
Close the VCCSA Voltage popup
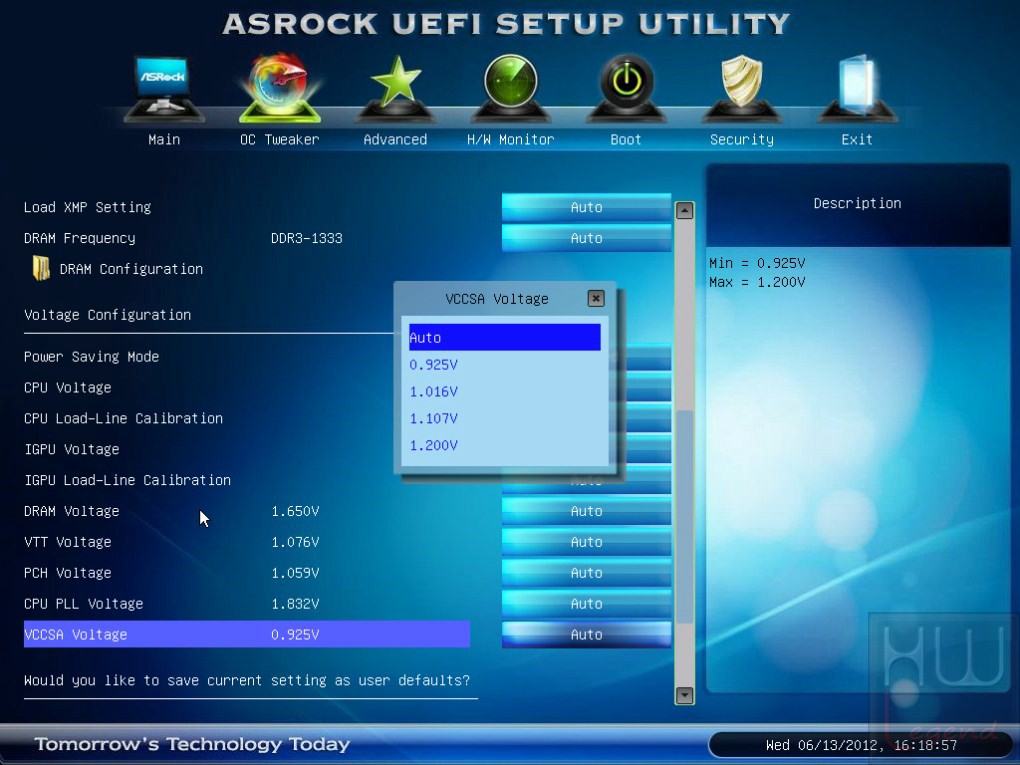[x=595, y=299]
